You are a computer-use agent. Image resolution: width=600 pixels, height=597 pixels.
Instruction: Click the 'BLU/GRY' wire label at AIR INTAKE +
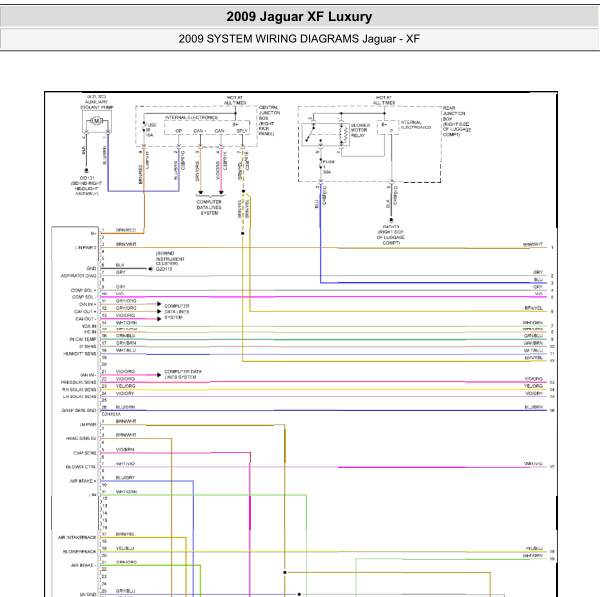[x=125, y=478]
